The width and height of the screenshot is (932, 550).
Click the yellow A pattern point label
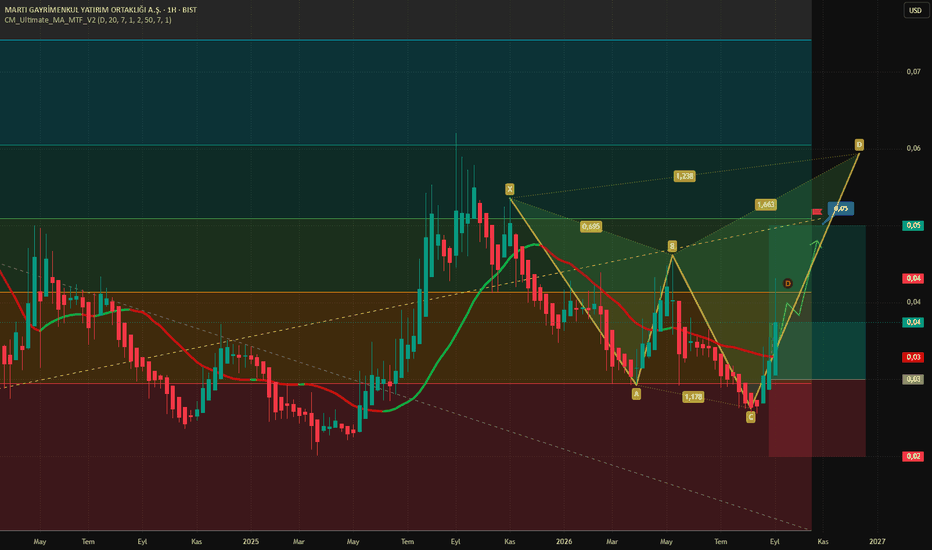(636, 394)
